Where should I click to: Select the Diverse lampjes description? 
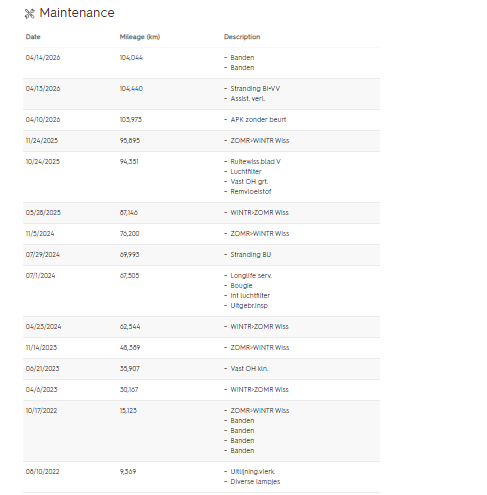tap(255, 482)
